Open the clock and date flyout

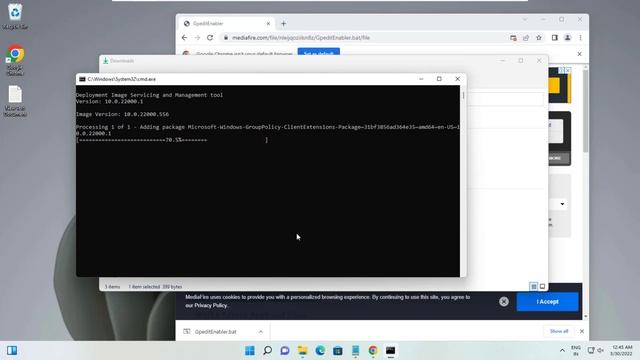pos(622,350)
